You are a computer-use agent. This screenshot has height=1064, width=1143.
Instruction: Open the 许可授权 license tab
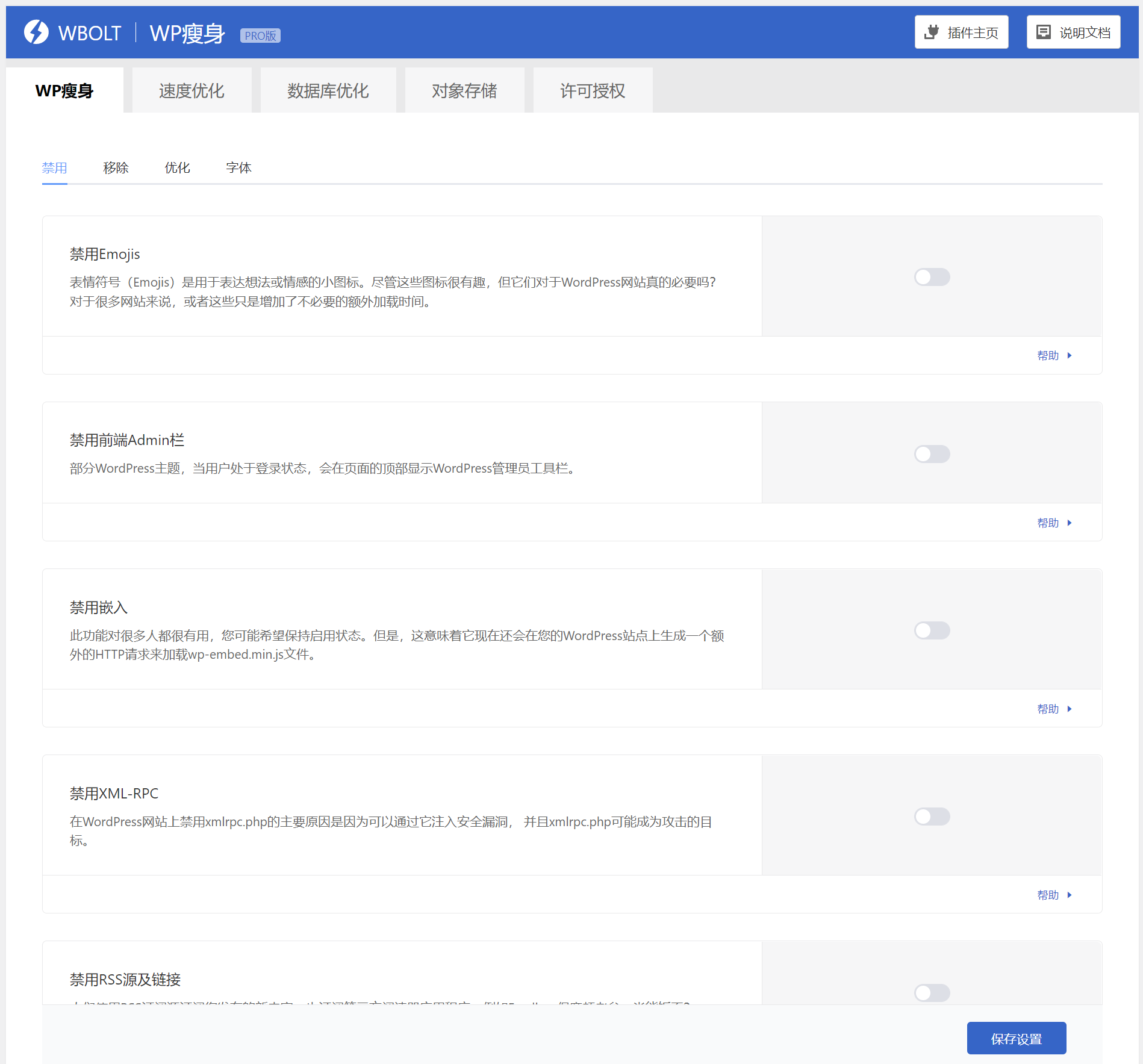[593, 90]
